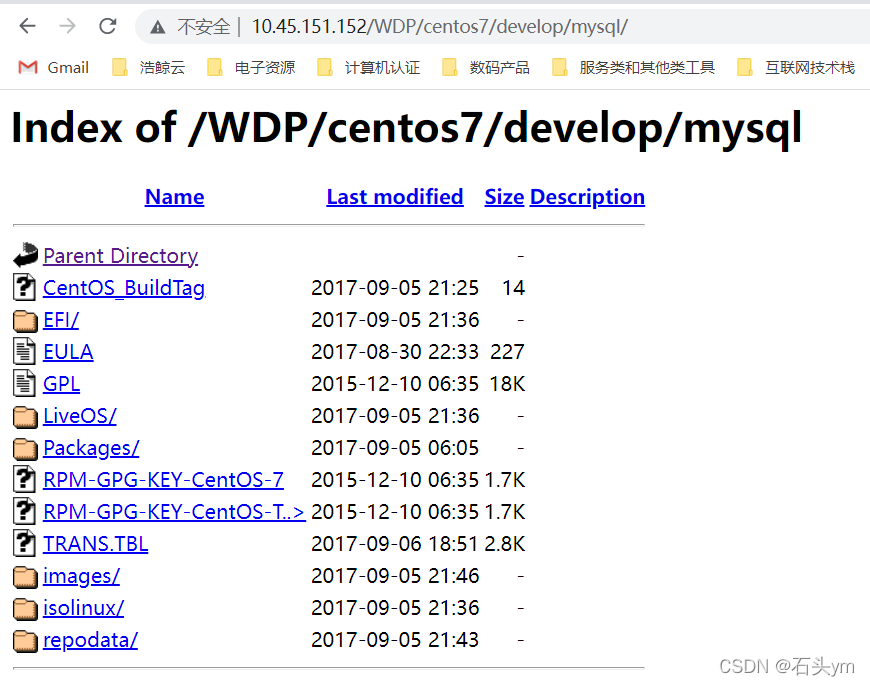The image size is (870, 686).
Task: Open the repodata/ directory
Action: tap(90, 640)
